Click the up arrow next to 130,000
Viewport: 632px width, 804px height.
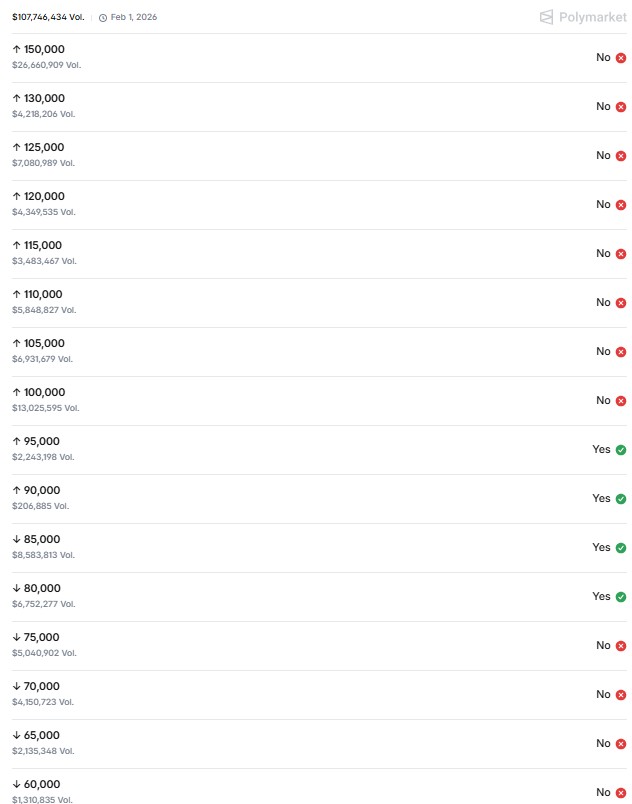tap(16, 98)
